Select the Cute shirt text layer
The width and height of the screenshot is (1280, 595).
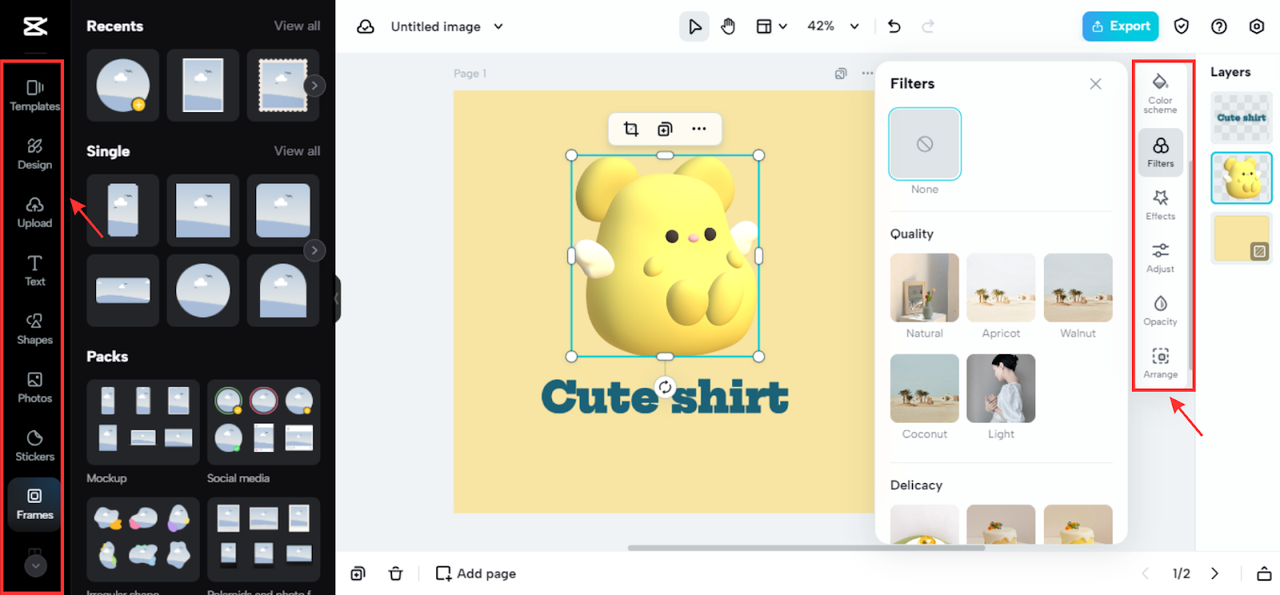click(1242, 117)
